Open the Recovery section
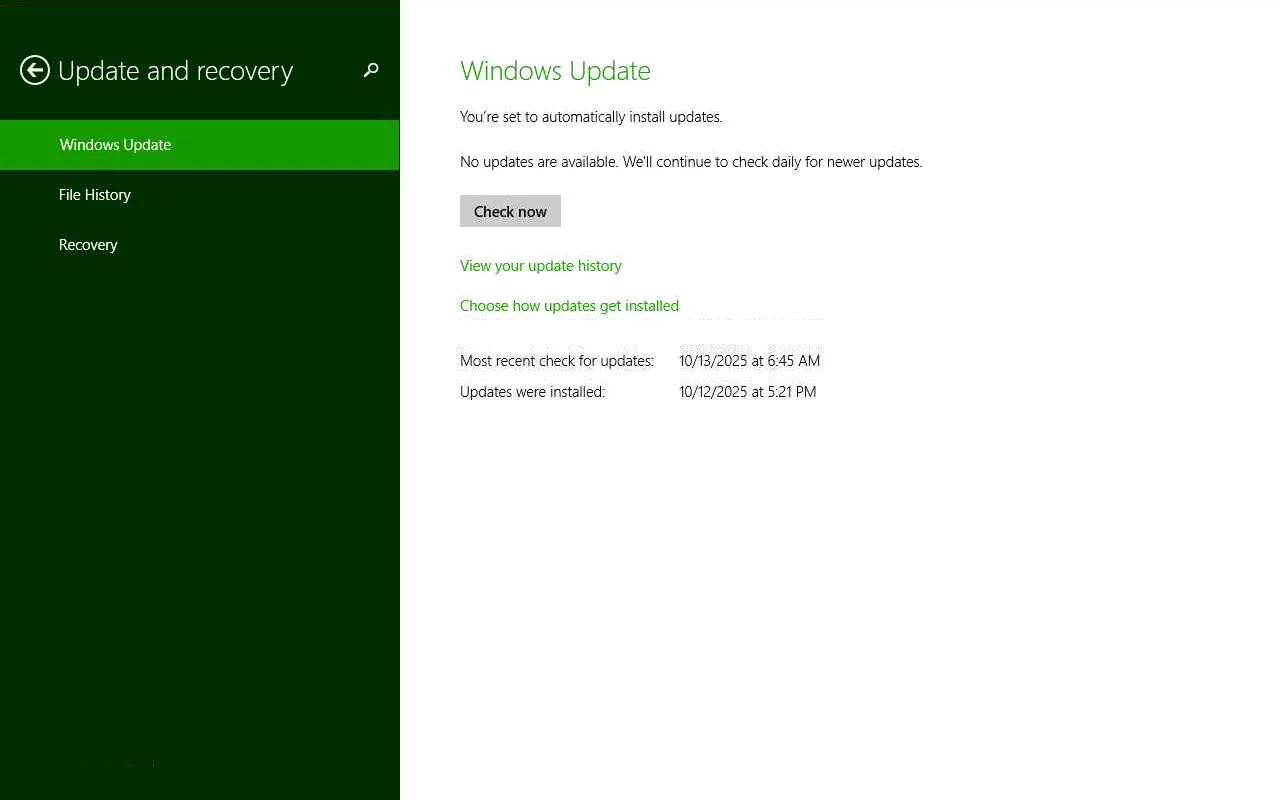Viewport: 1280px width, 800px height. point(200,245)
